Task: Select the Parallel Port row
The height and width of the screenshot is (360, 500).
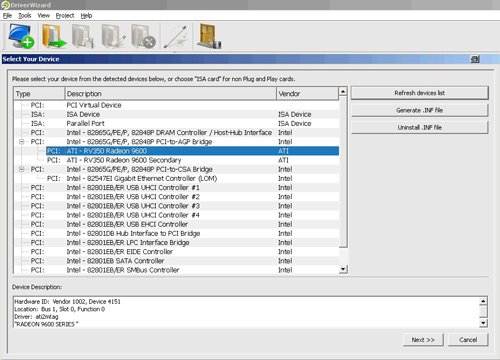Action: coord(176,124)
